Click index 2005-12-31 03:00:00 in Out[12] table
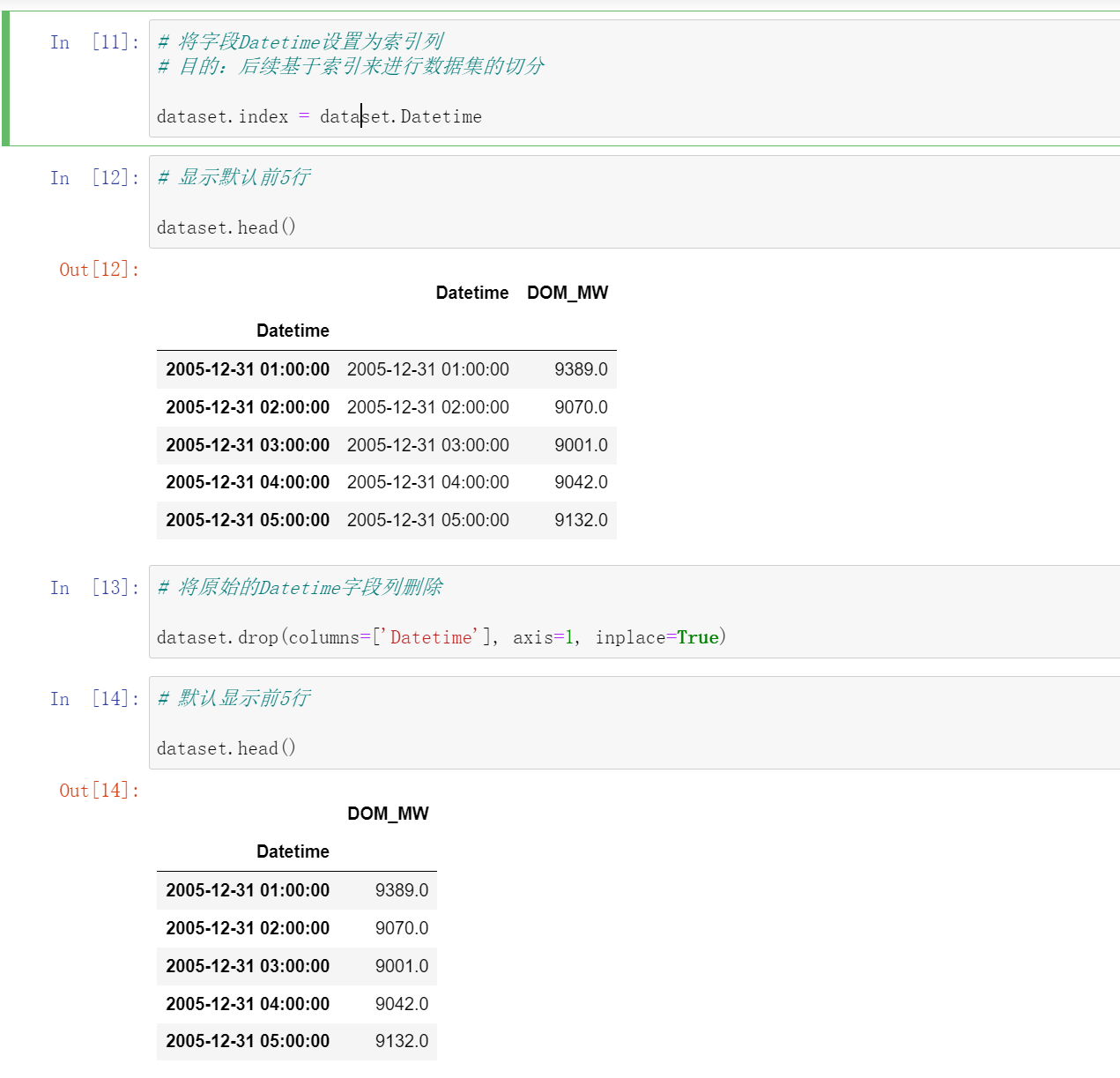 coord(248,445)
